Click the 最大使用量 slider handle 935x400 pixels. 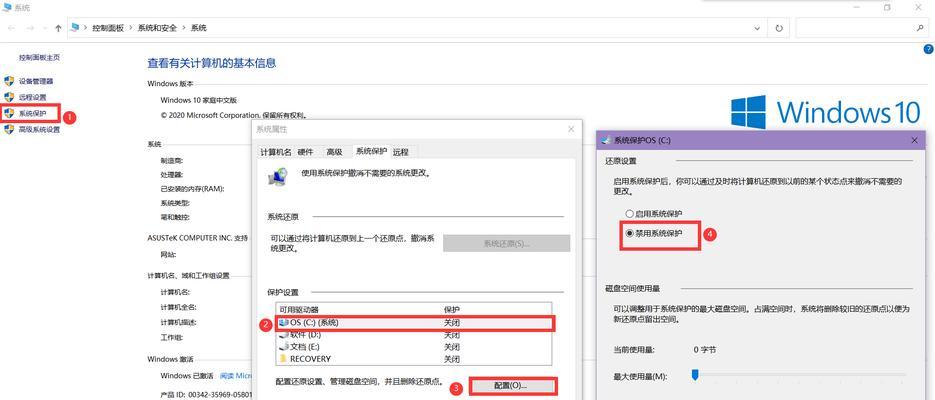point(695,375)
